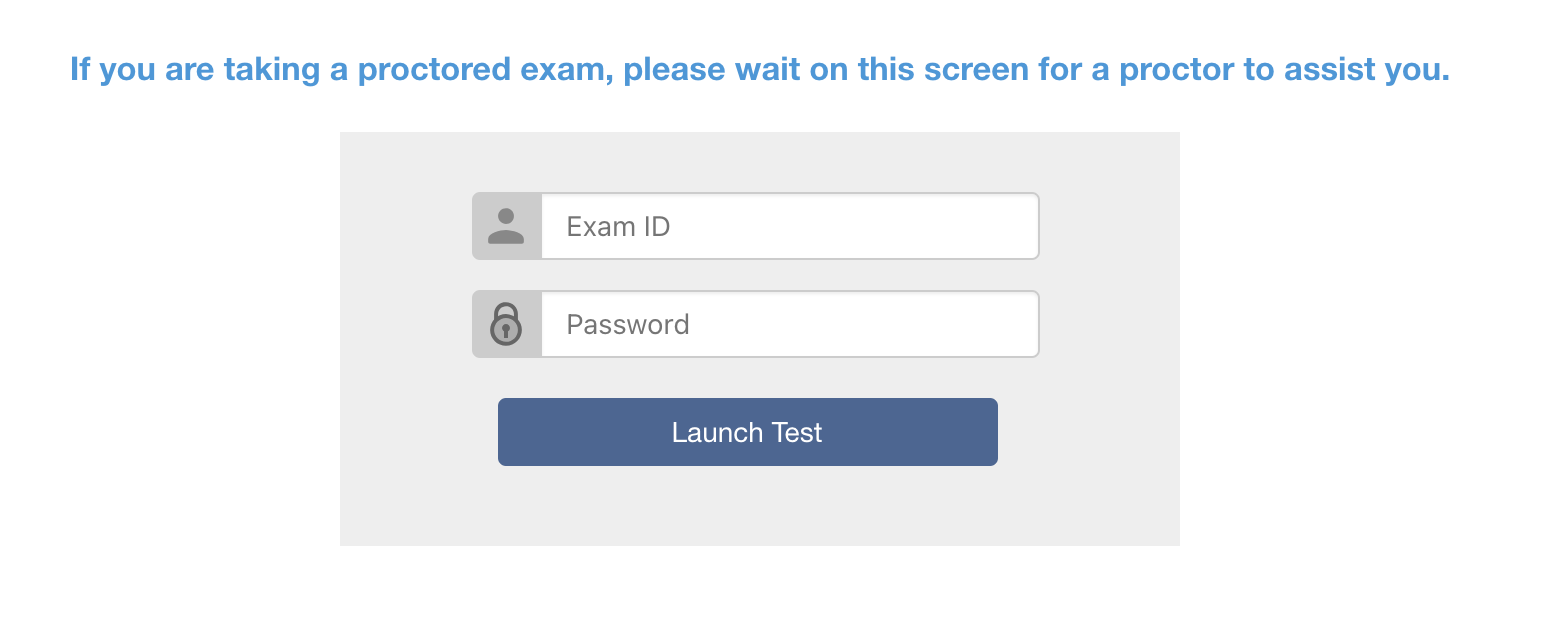1560x626 pixels.
Task: Select the lock symbol icon
Action: [x=506, y=324]
